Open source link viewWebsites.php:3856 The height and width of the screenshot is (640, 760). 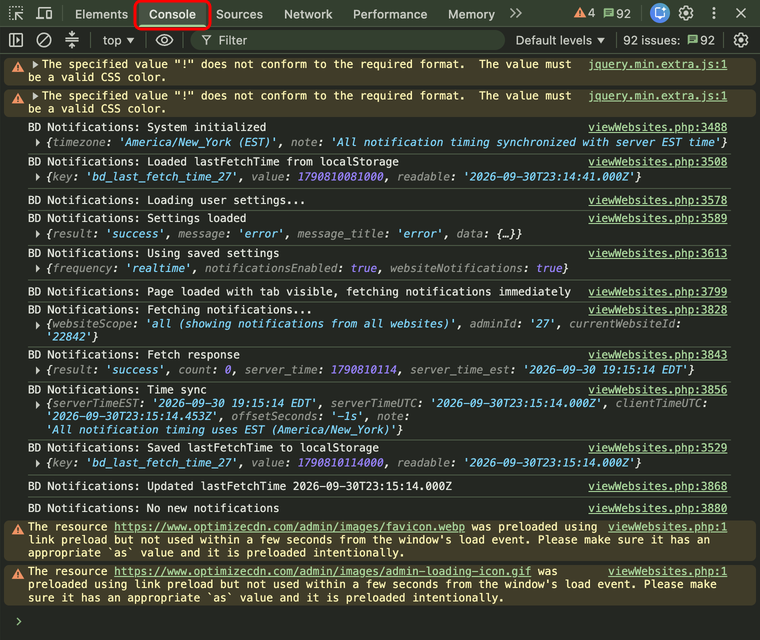pyautogui.click(x=658, y=389)
